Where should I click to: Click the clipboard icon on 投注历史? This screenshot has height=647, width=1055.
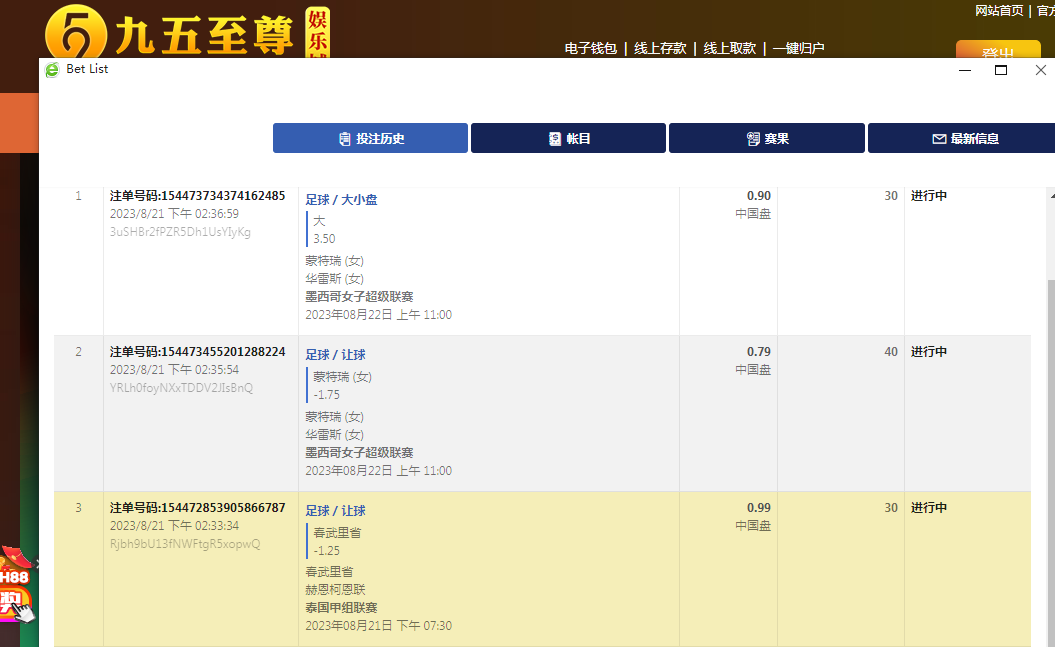[345, 139]
